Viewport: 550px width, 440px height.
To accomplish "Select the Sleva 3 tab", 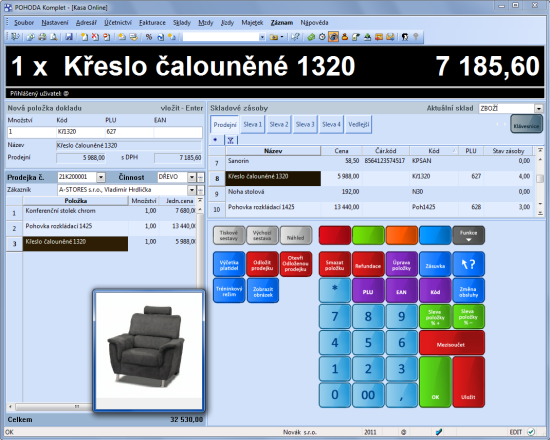I will (305, 124).
